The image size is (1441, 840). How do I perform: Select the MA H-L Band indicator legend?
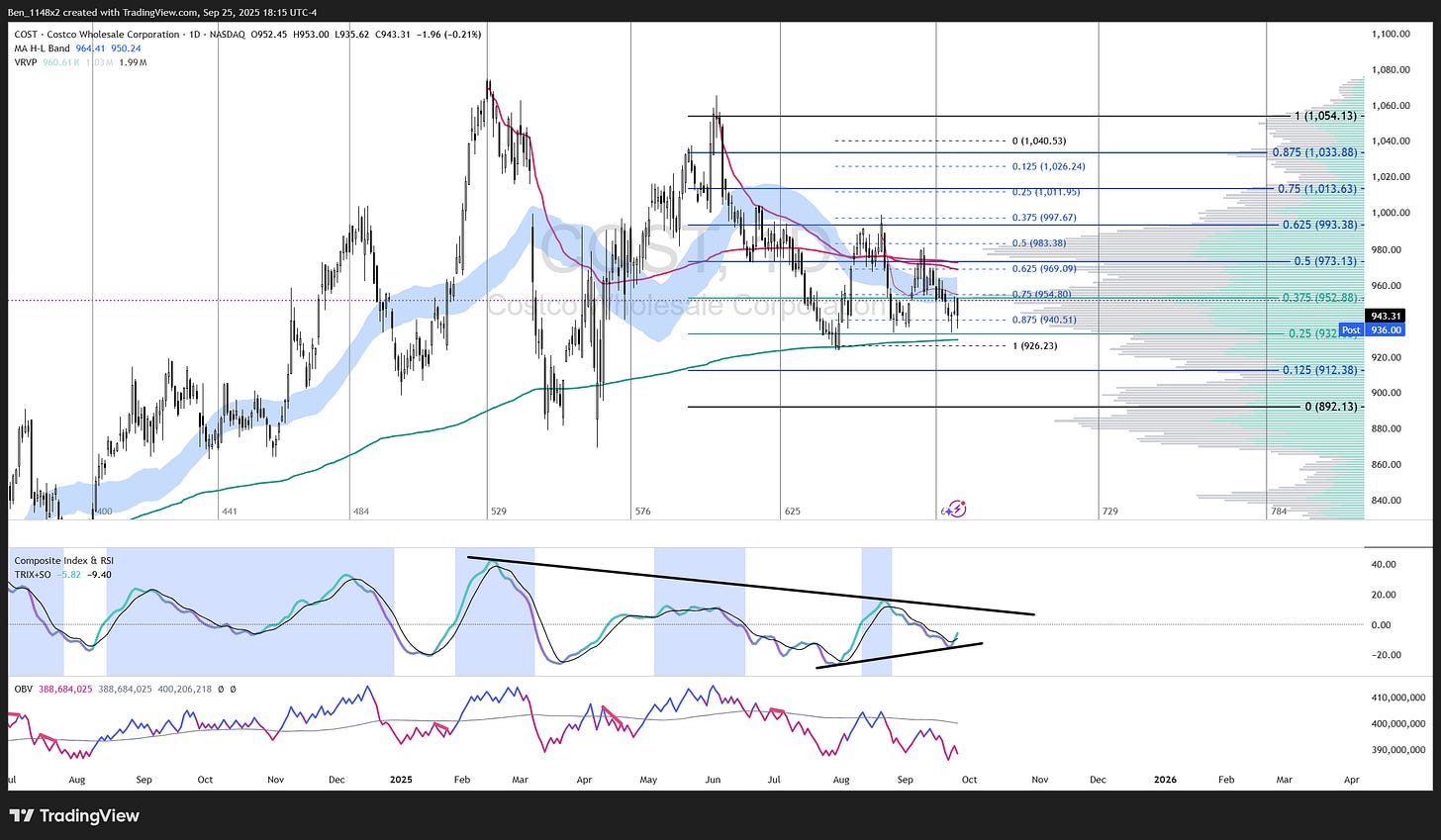43,48
